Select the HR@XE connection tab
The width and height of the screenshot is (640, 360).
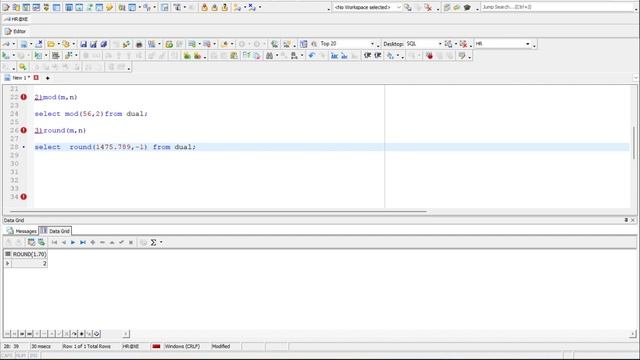(x=16, y=19)
